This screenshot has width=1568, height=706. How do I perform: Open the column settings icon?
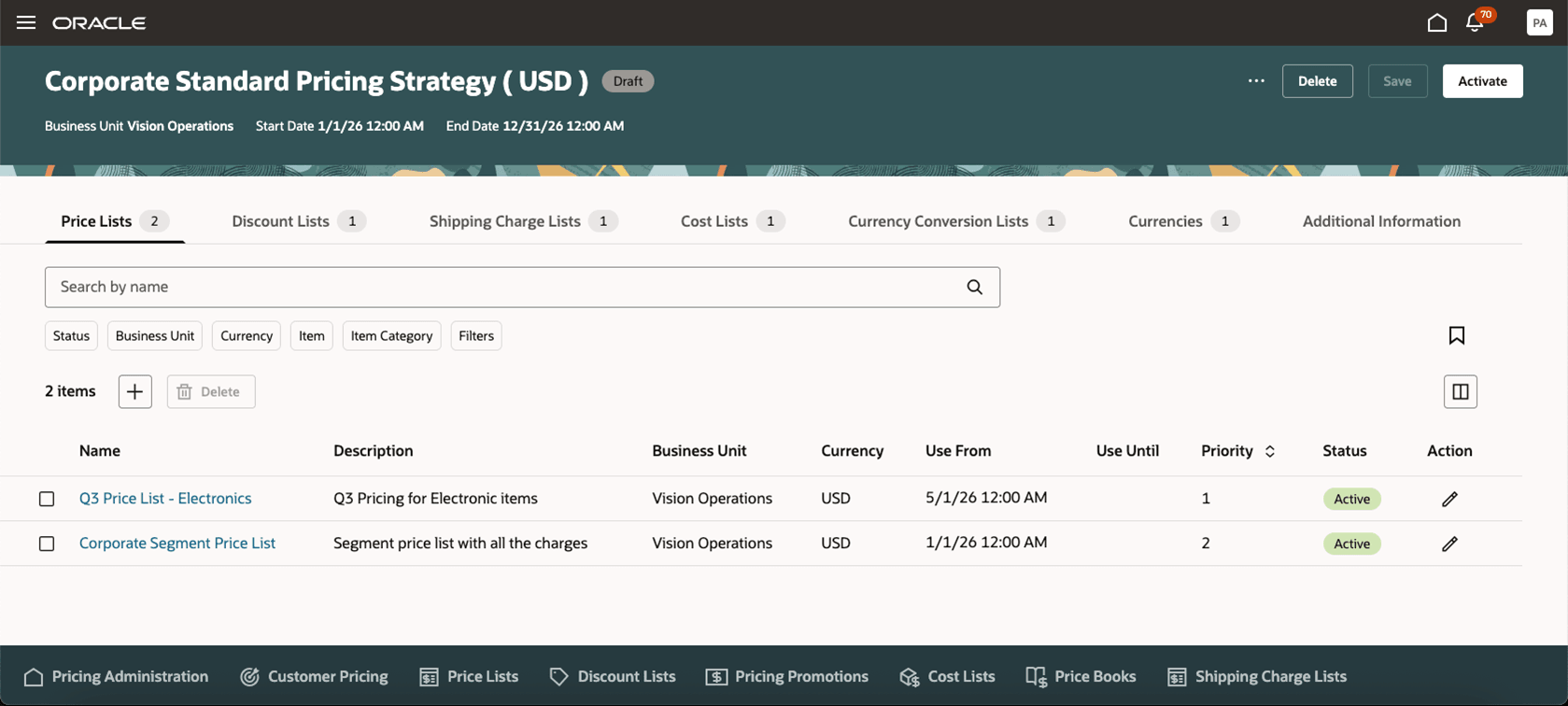point(1461,391)
